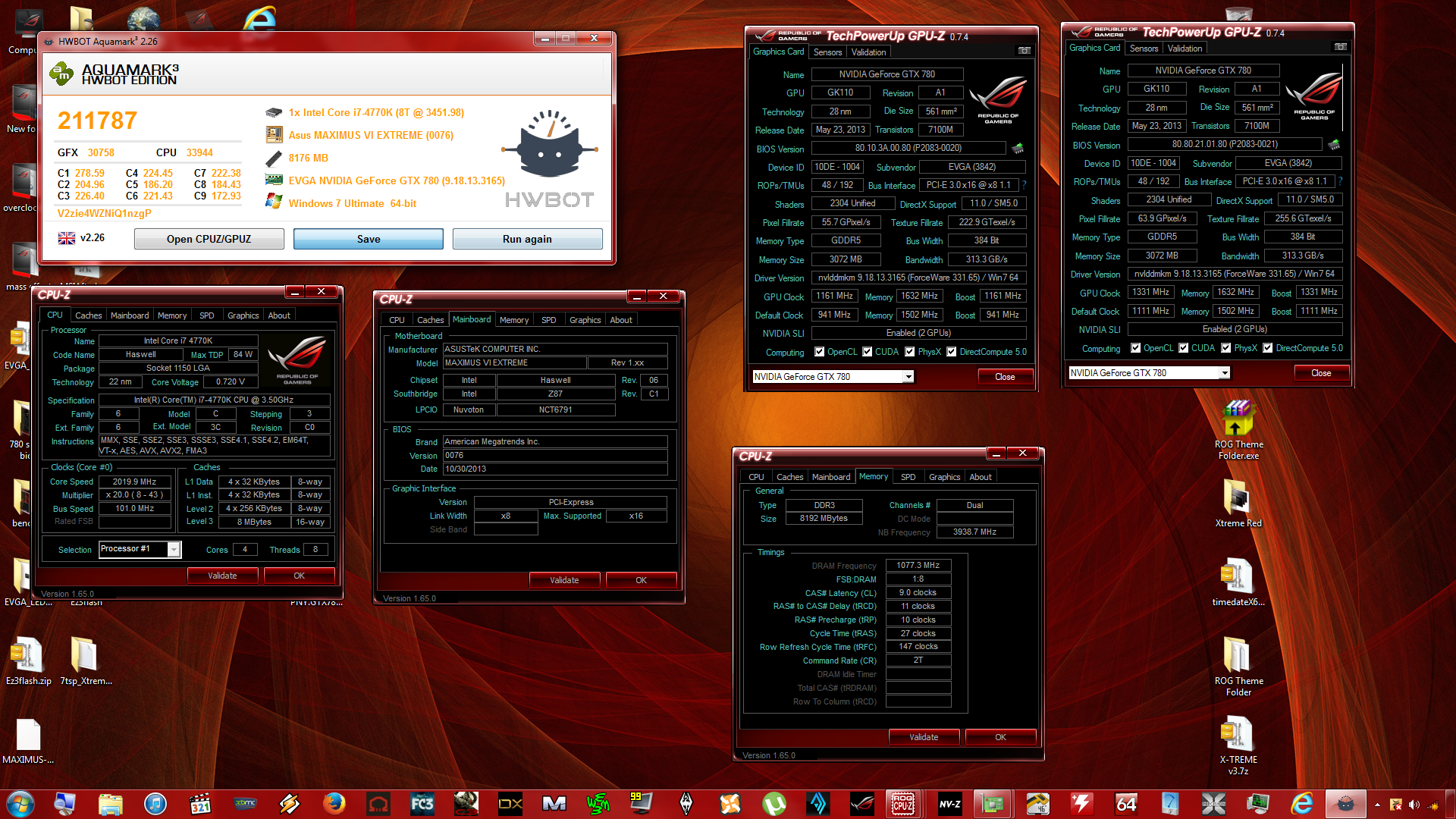This screenshot has height=819, width=1456.
Task: Open the uTorrent taskbar icon
Action: (774, 803)
